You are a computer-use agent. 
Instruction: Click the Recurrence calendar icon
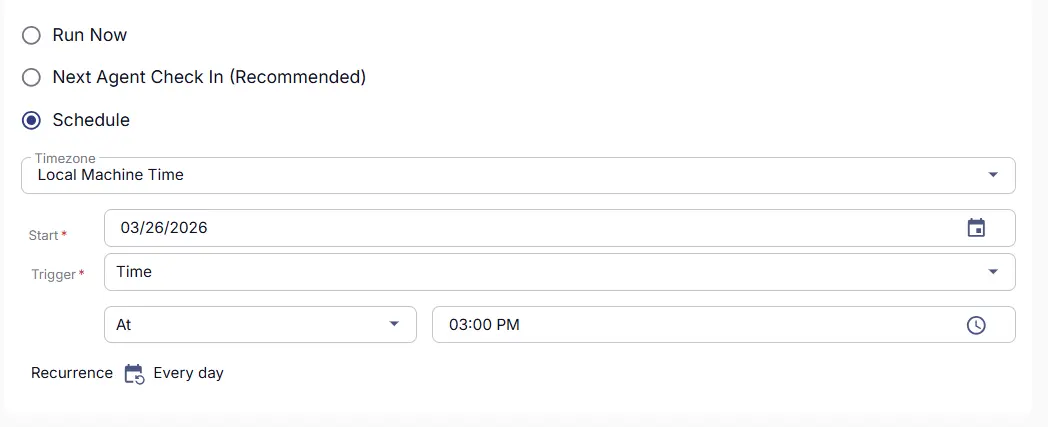[x=134, y=374]
